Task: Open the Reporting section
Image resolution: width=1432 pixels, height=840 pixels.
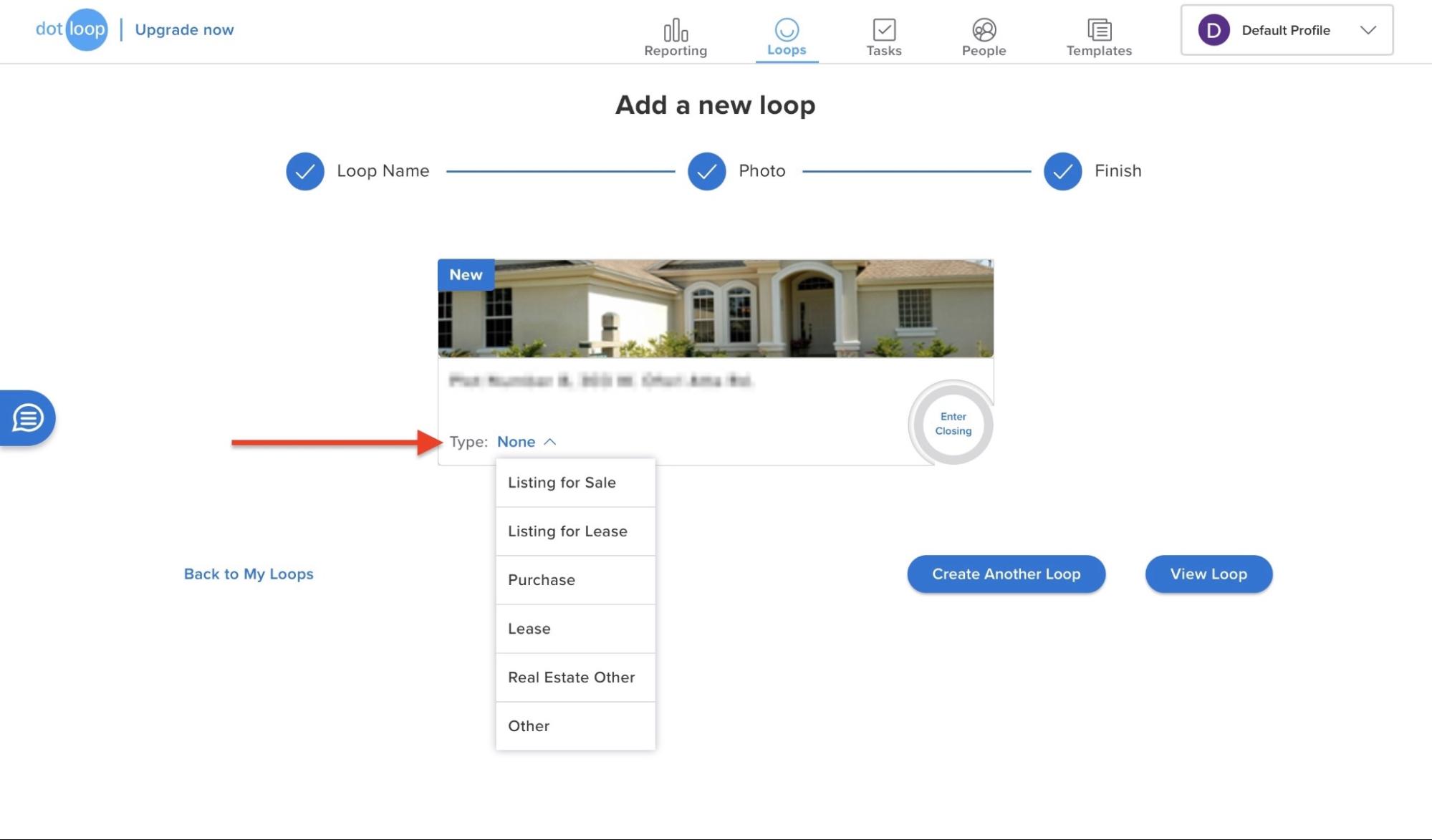Action: tap(676, 36)
